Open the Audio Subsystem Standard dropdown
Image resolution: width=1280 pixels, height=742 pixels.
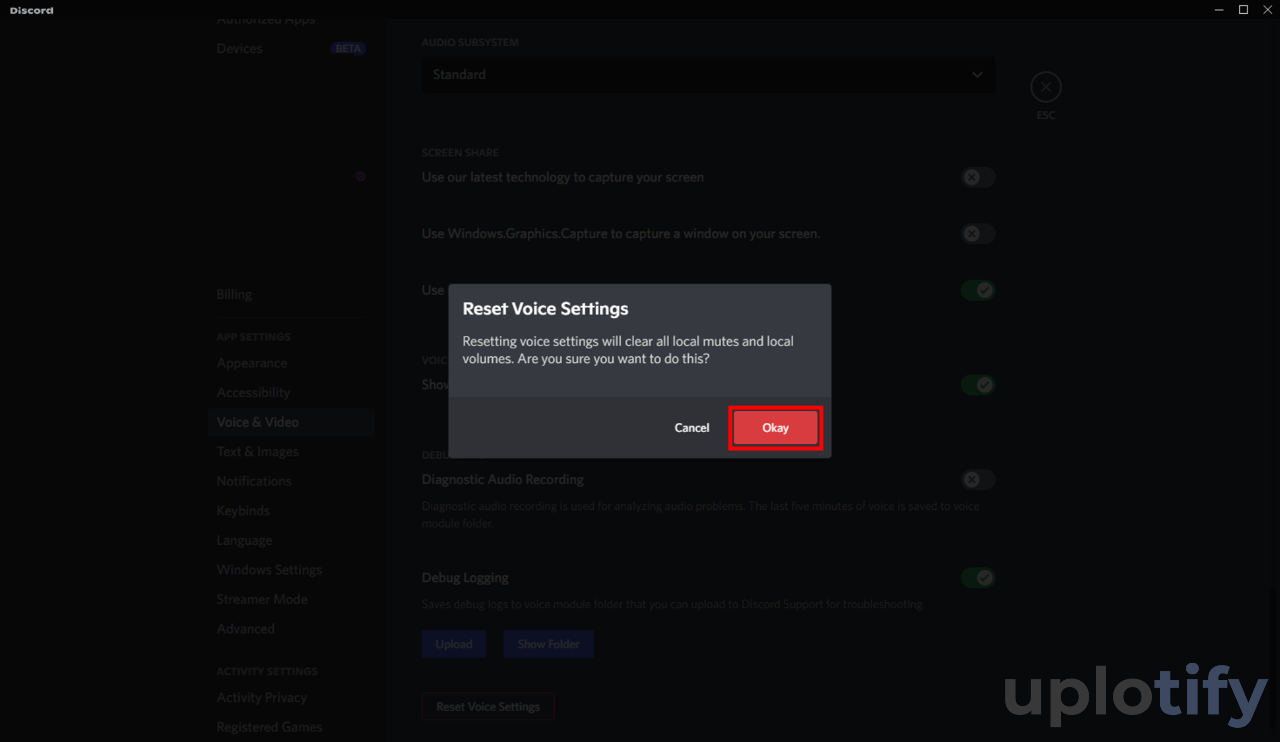[x=708, y=75]
